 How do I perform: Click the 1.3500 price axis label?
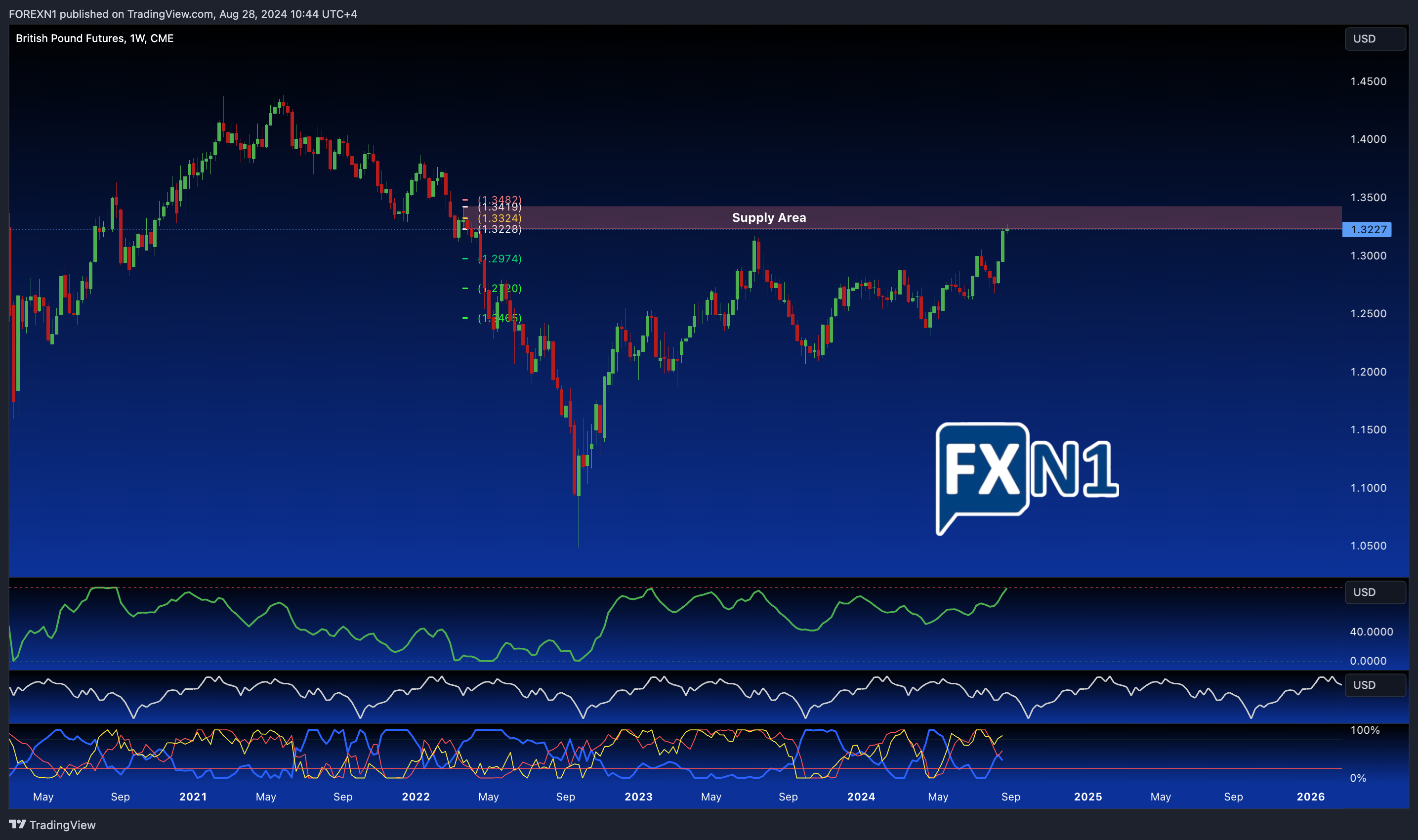point(1368,197)
